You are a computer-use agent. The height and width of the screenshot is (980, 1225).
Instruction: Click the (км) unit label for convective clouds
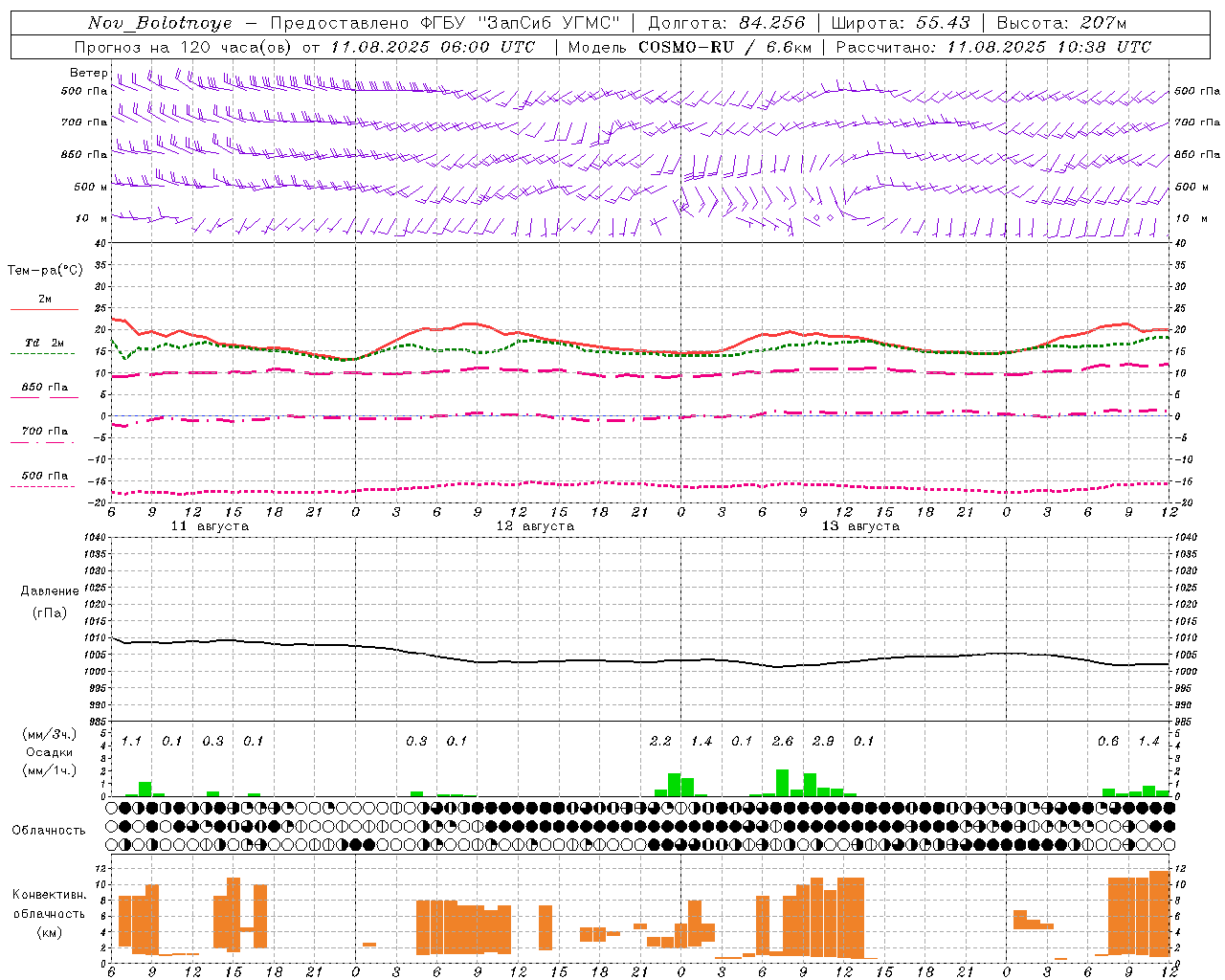(x=50, y=932)
